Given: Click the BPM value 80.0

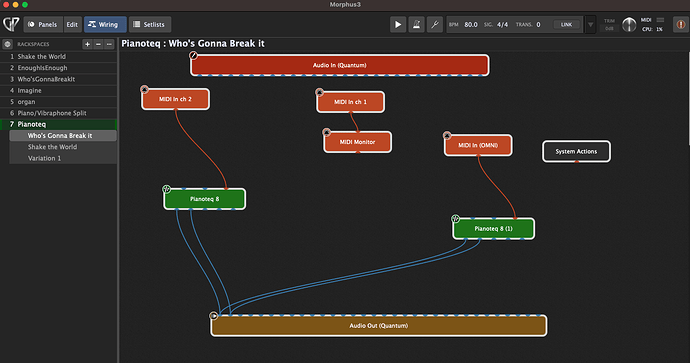Looking at the screenshot, I should point(470,25).
